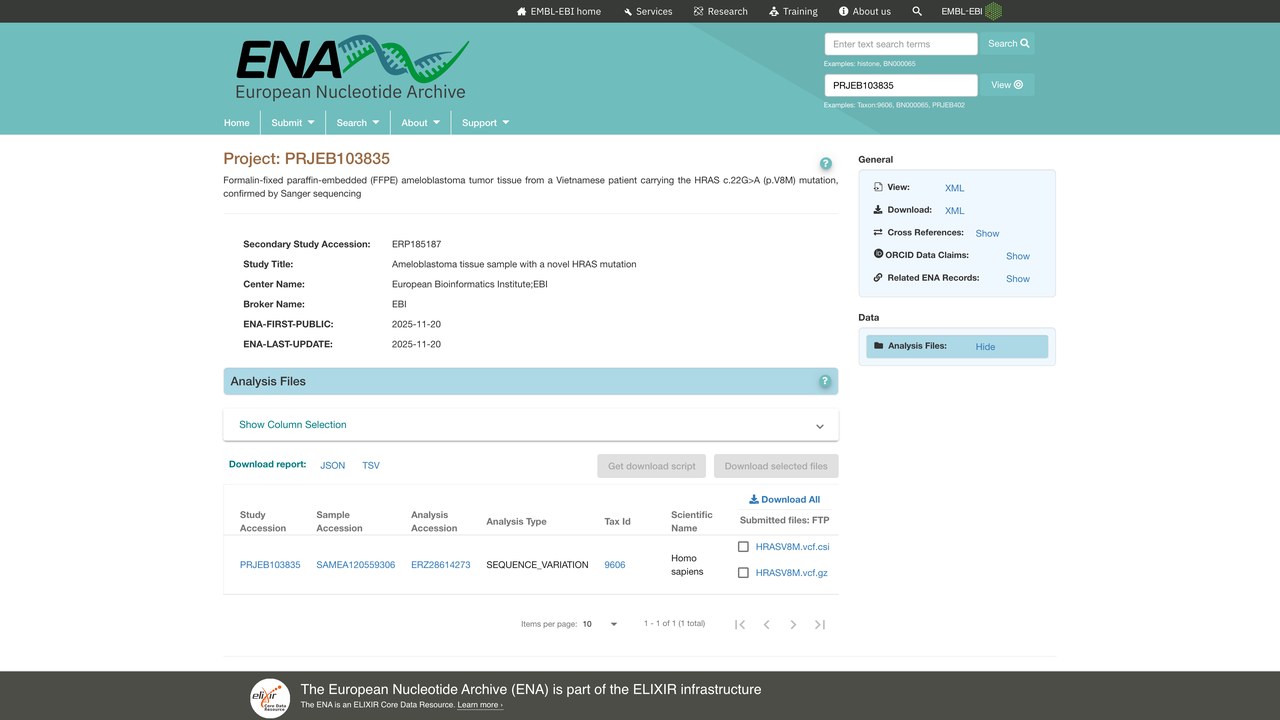Download the report as TSV

tap(371, 465)
